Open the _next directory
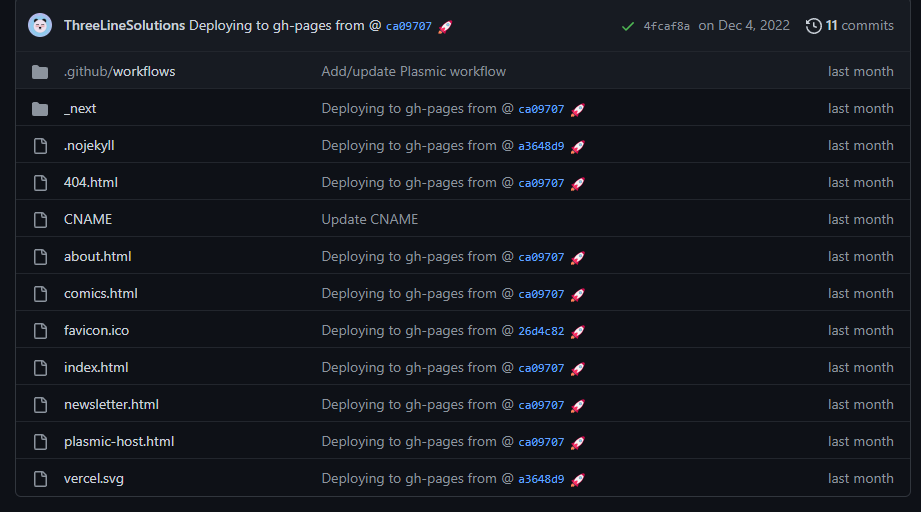This screenshot has width=921, height=512. coord(80,109)
